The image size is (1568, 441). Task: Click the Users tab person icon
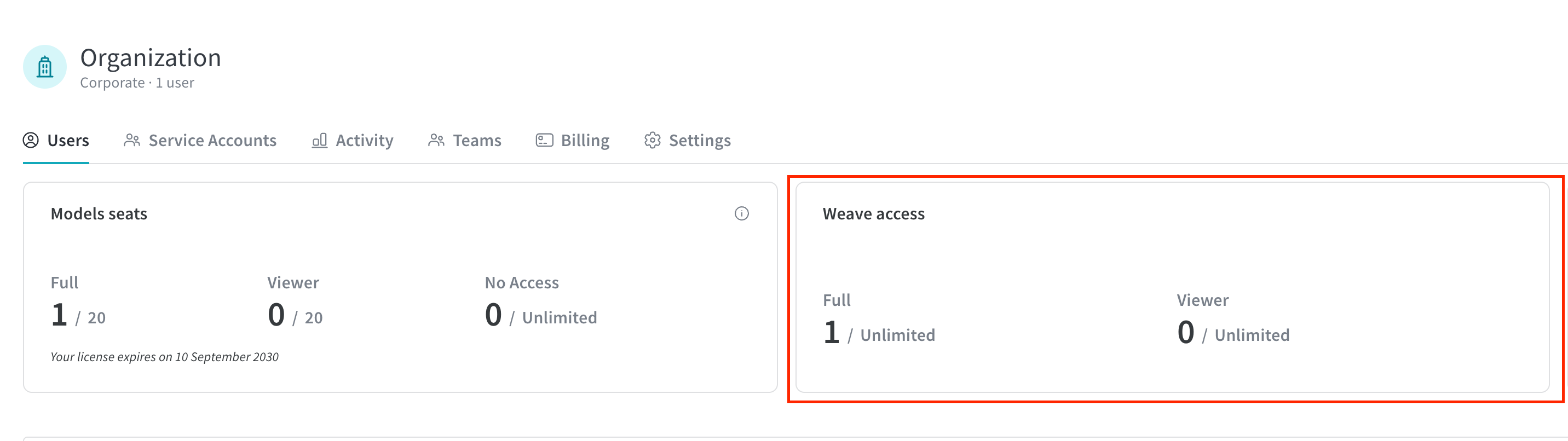[31, 141]
